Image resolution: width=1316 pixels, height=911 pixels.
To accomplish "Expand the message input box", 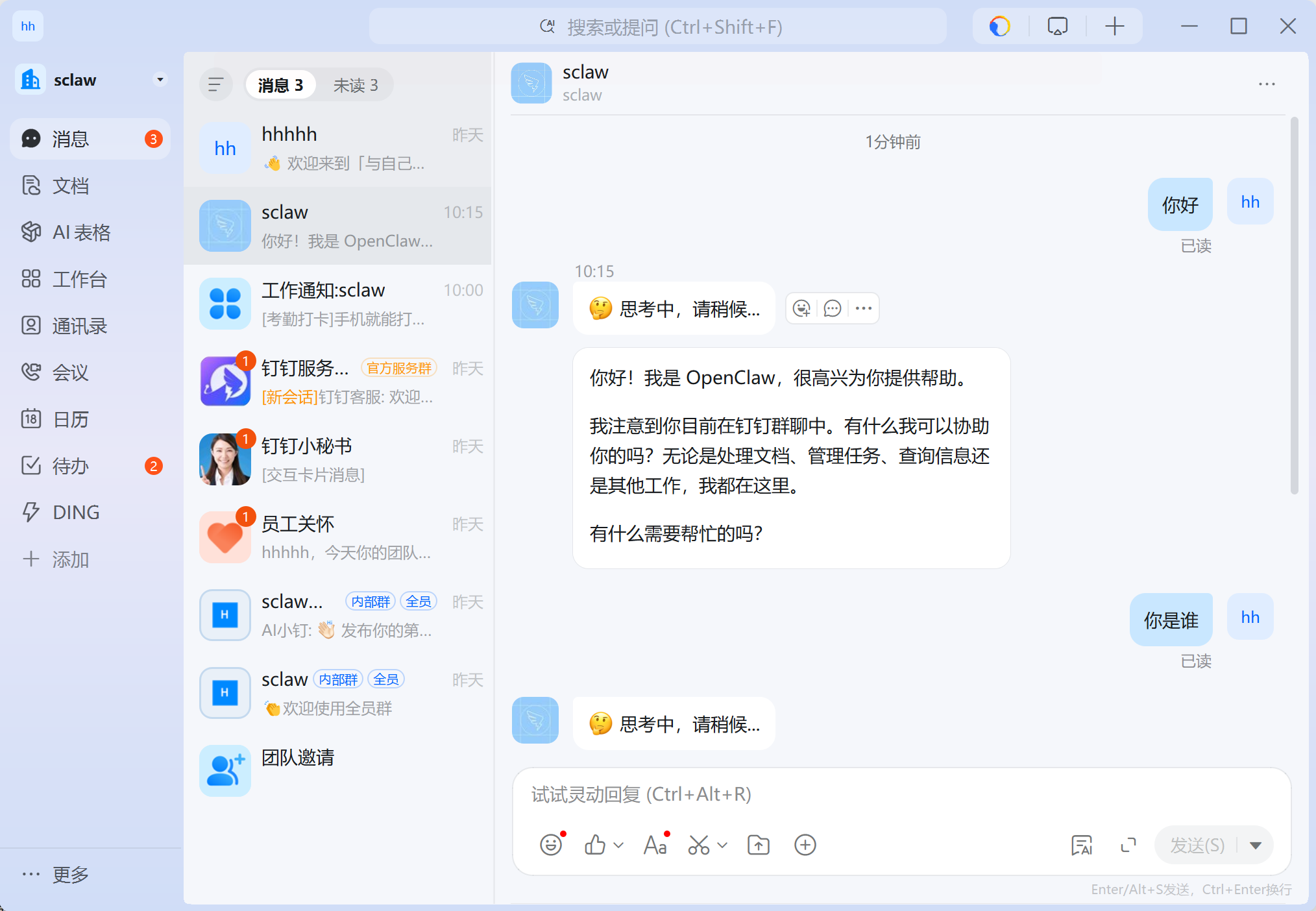I will pyautogui.click(x=1128, y=844).
